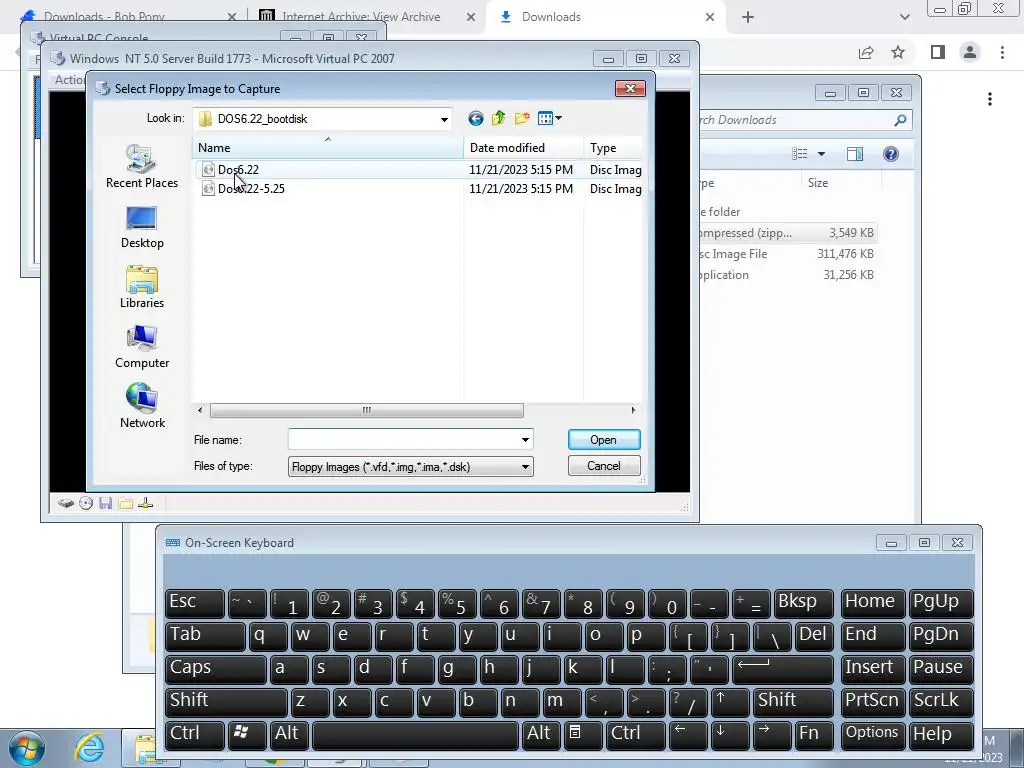Click the ScrLk key on On-Screen Keyboard
Image resolution: width=1024 pixels, height=768 pixels.
pyautogui.click(x=940, y=701)
